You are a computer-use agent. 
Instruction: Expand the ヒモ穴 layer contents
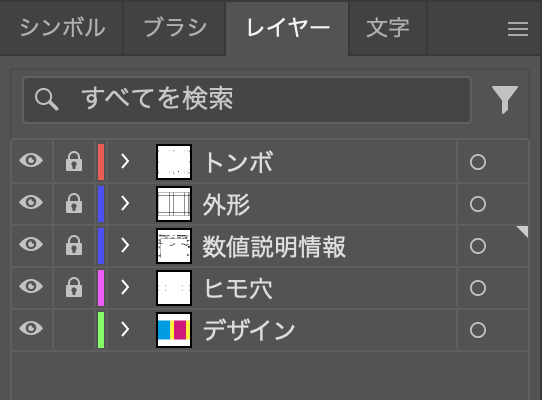(x=125, y=288)
